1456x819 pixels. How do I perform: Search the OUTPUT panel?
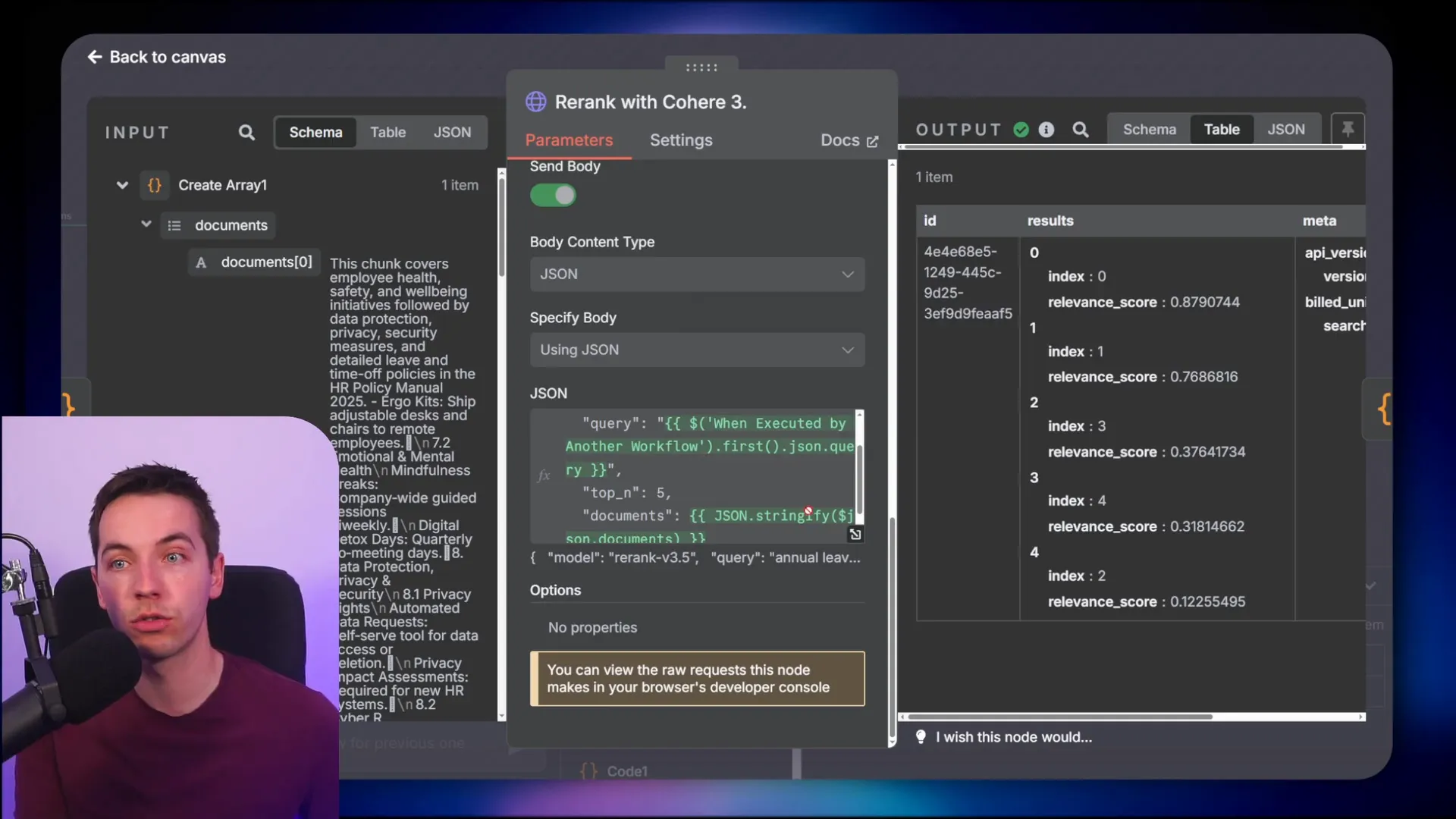point(1081,130)
